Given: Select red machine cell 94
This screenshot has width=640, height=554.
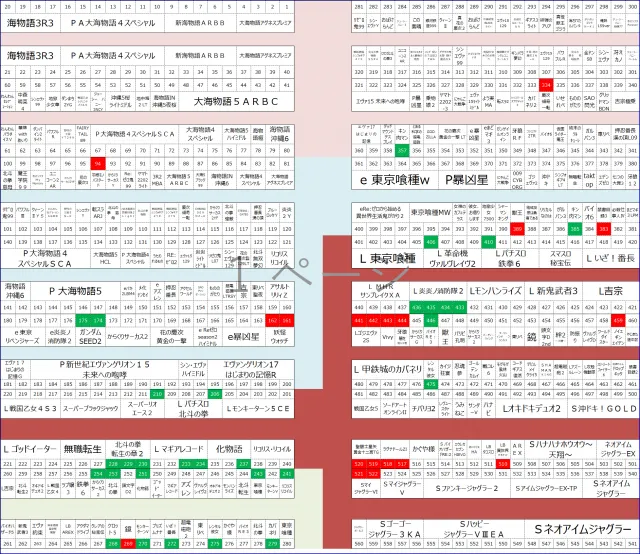Looking at the screenshot, I should click(x=98, y=163).
